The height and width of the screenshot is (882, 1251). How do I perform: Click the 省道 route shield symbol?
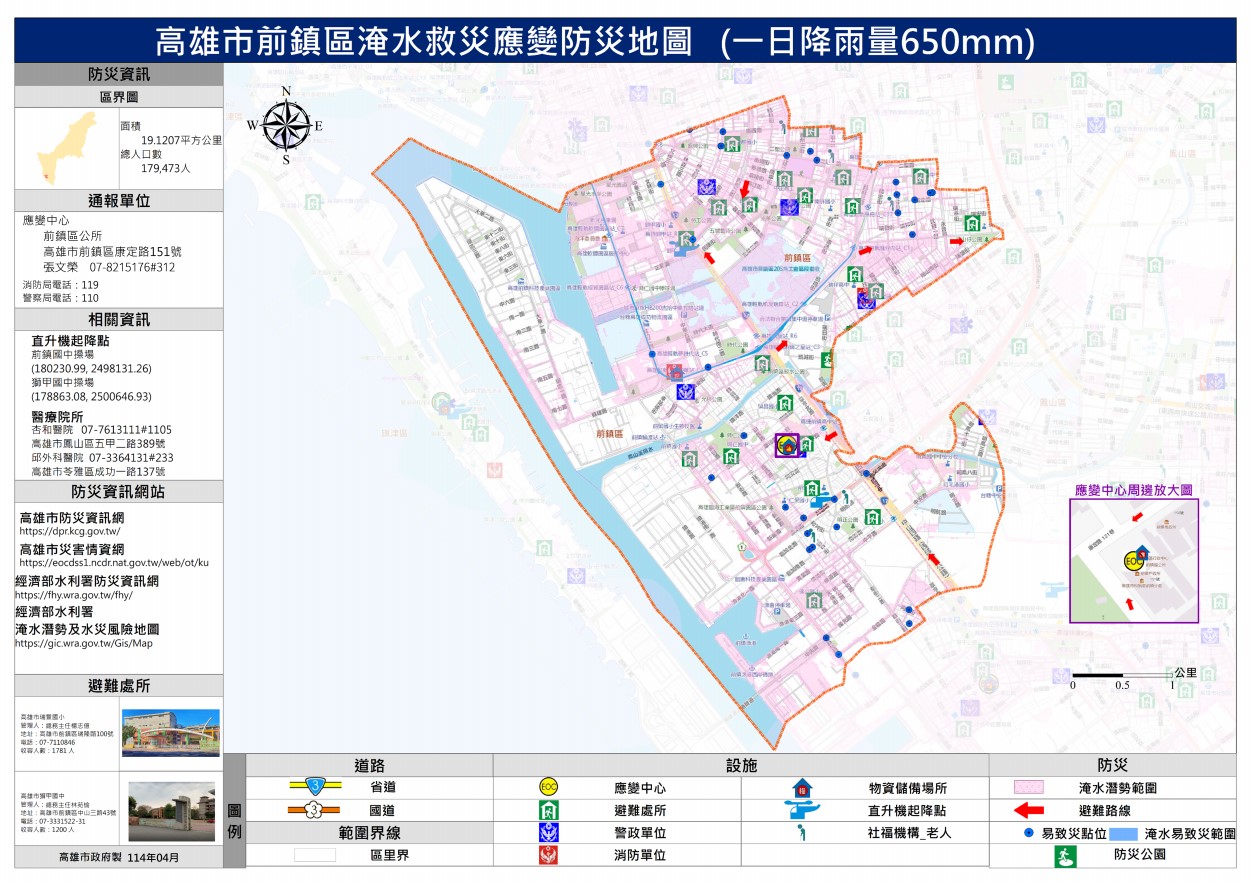pyautogui.click(x=315, y=786)
